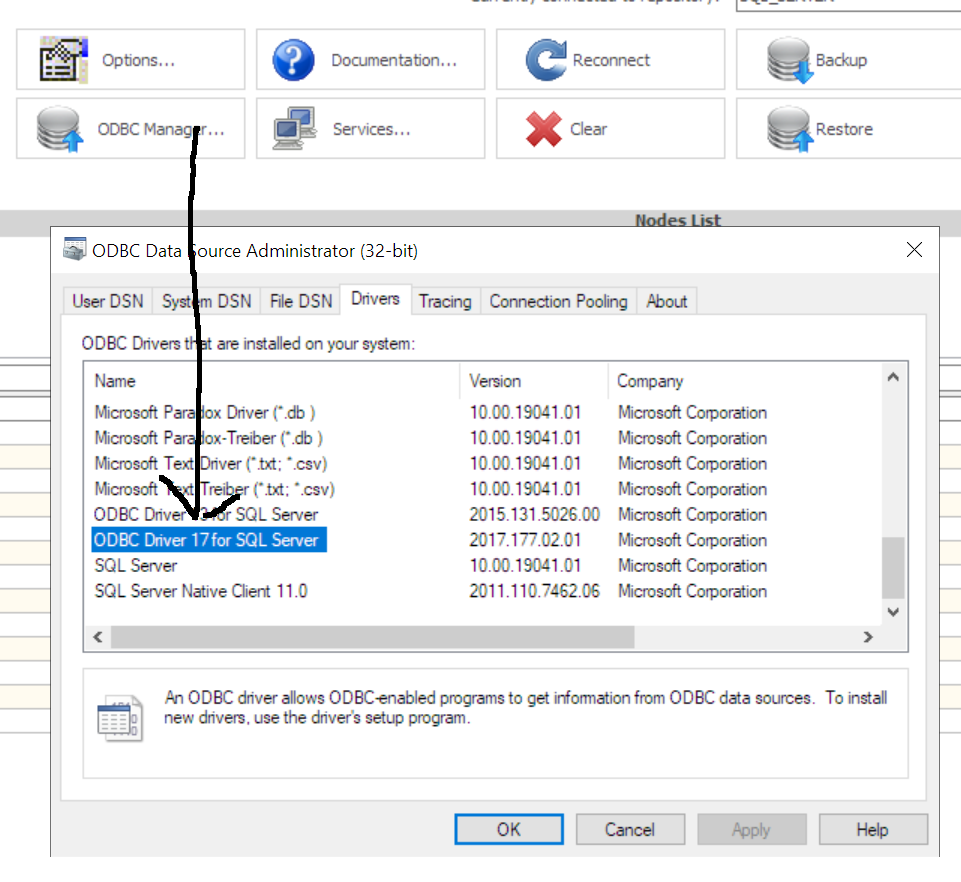
Task: Click version 2017.177.02.01 cell
Action: pos(525,540)
